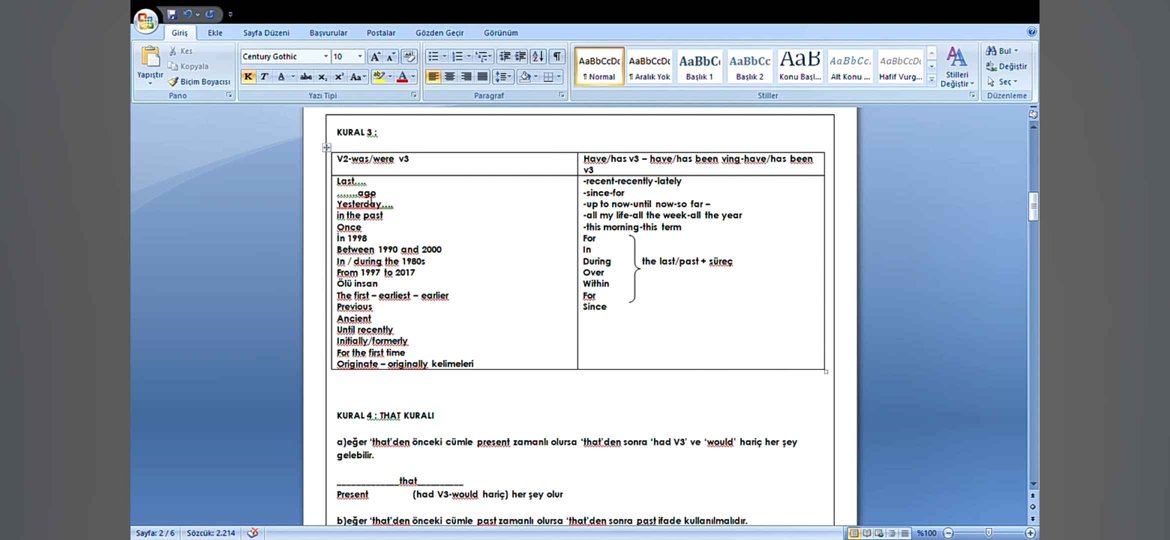Screen dimensions: 1170x540
Task: Apply strikethrough formatting
Action: tap(305, 77)
